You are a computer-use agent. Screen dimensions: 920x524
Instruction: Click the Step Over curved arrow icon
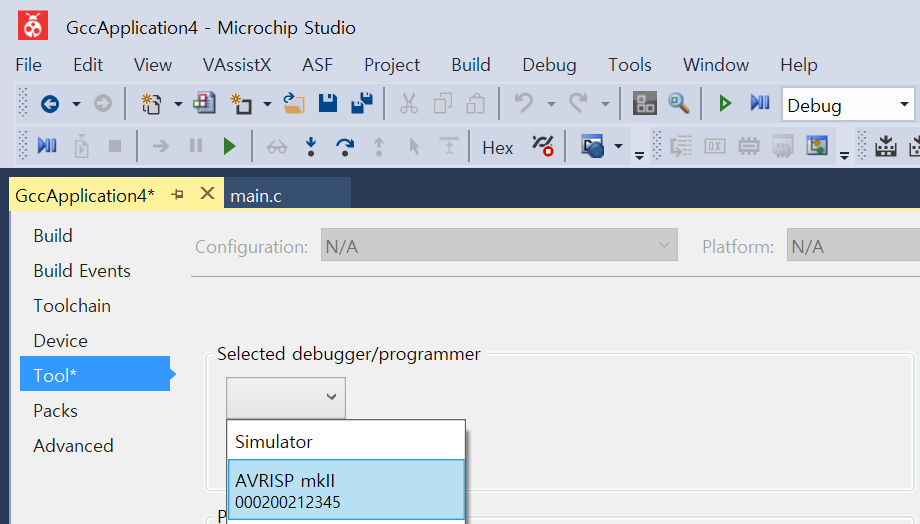(345, 147)
